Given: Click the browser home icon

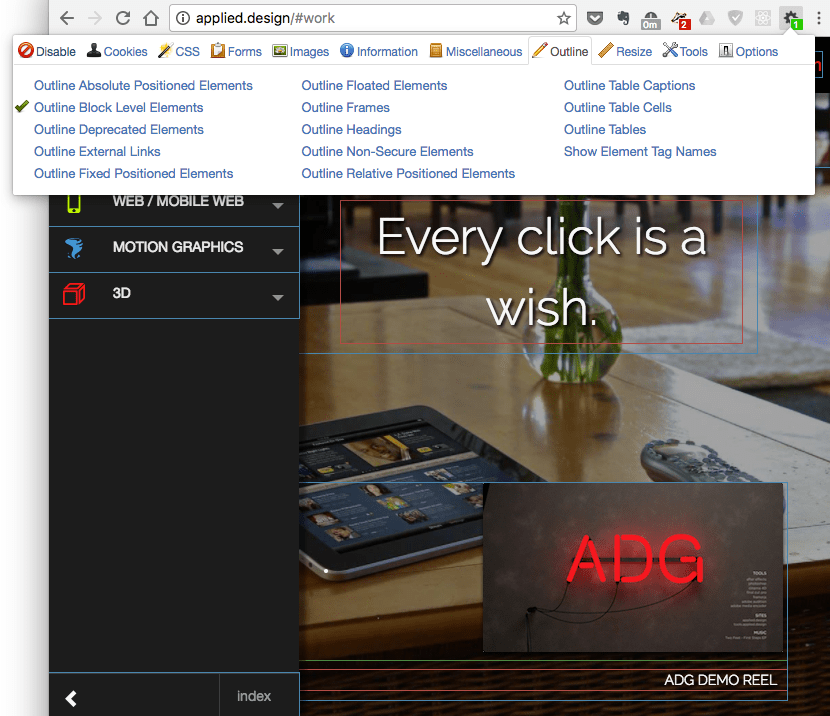Looking at the screenshot, I should (151, 18).
